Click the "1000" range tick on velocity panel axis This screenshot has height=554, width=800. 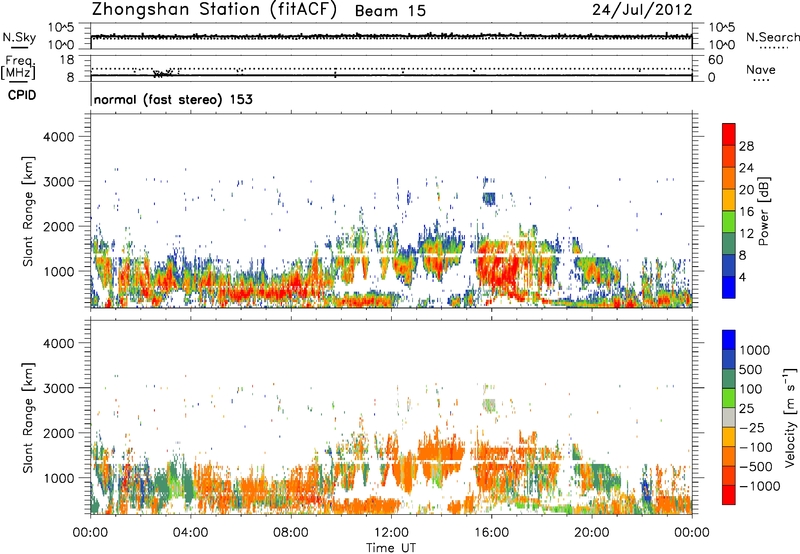click(58, 477)
